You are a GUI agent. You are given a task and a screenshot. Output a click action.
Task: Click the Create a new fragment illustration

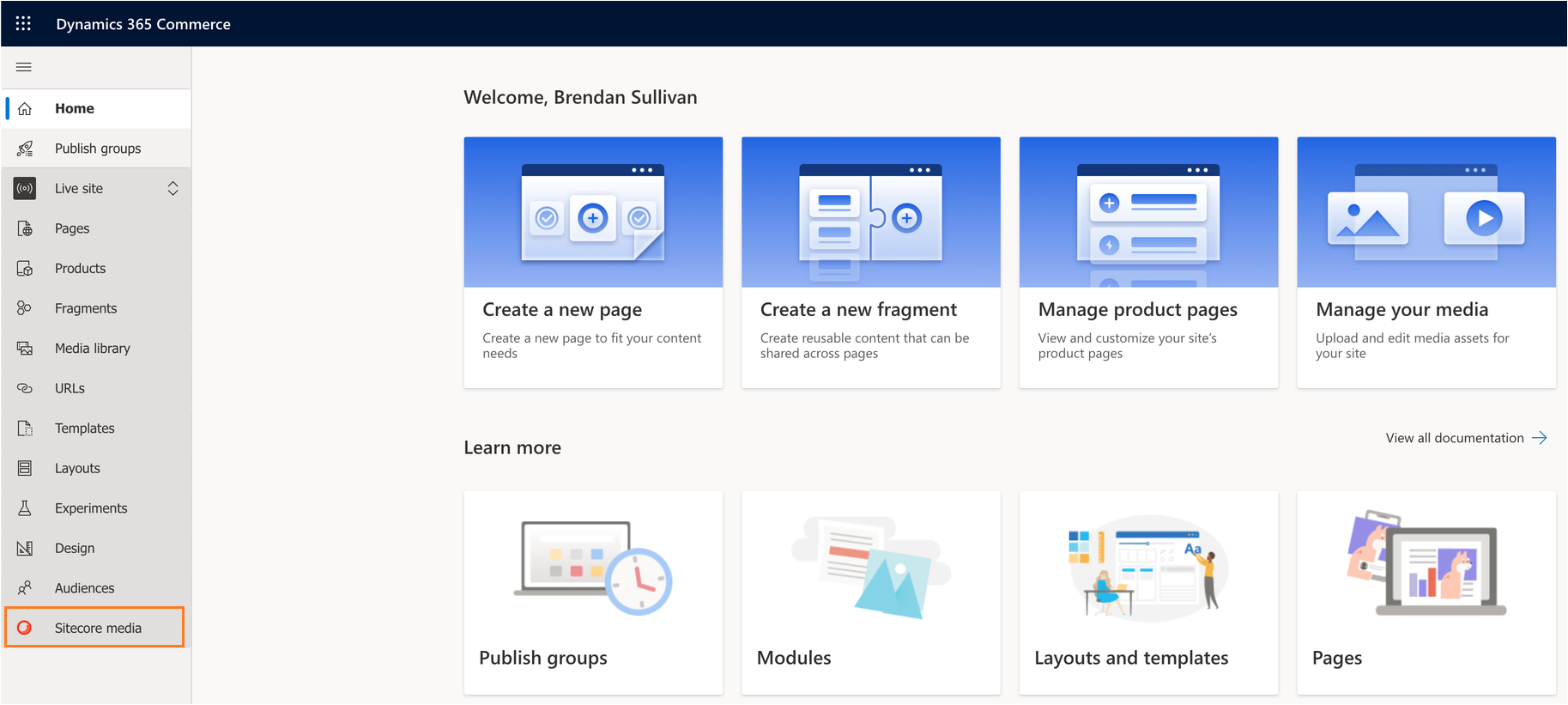(x=871, y=212)
